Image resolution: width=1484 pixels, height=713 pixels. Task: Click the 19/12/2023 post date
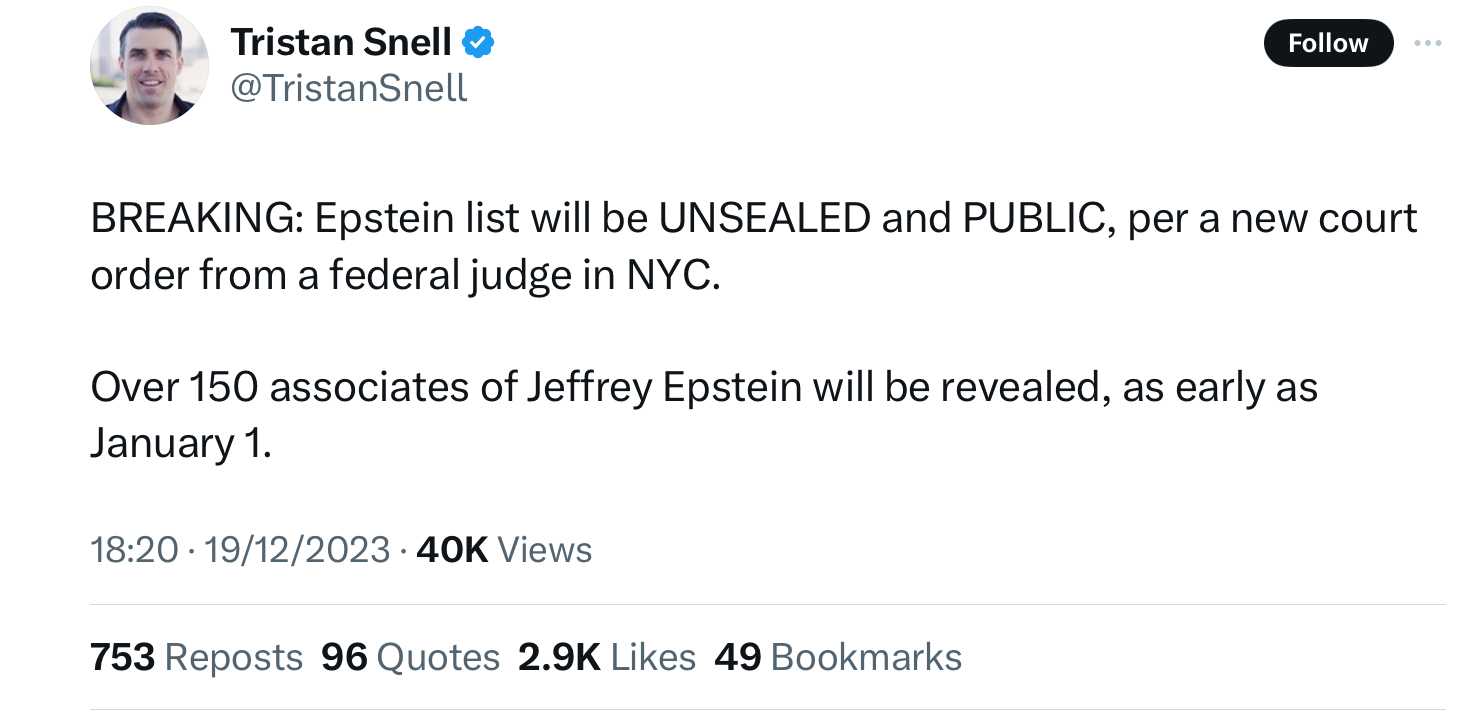(x=296, y=549)
